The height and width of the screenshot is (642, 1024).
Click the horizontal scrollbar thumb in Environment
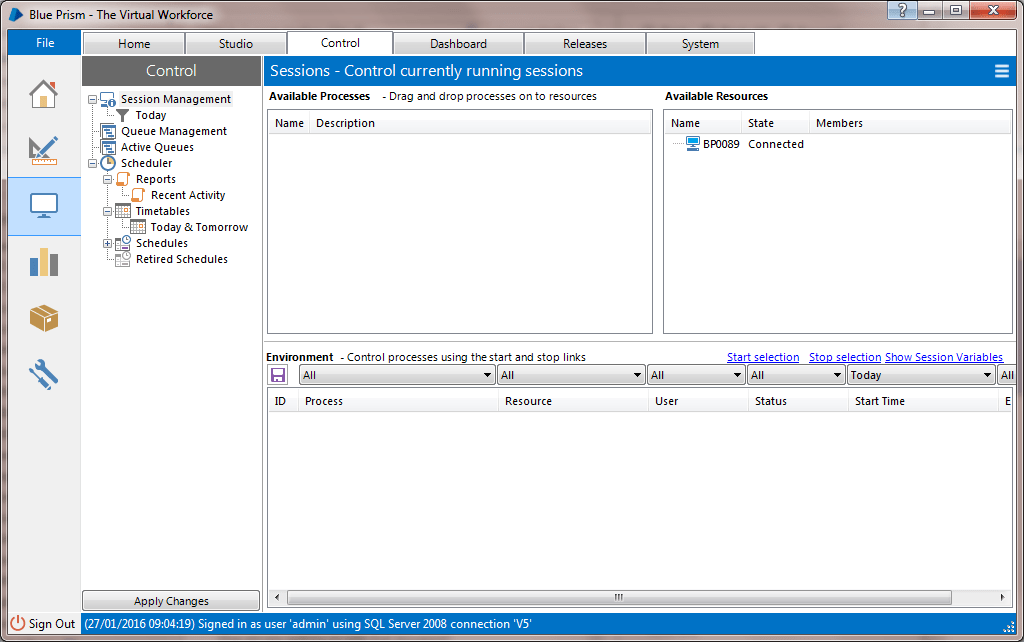pyautogui.click(x=619, y=598)
